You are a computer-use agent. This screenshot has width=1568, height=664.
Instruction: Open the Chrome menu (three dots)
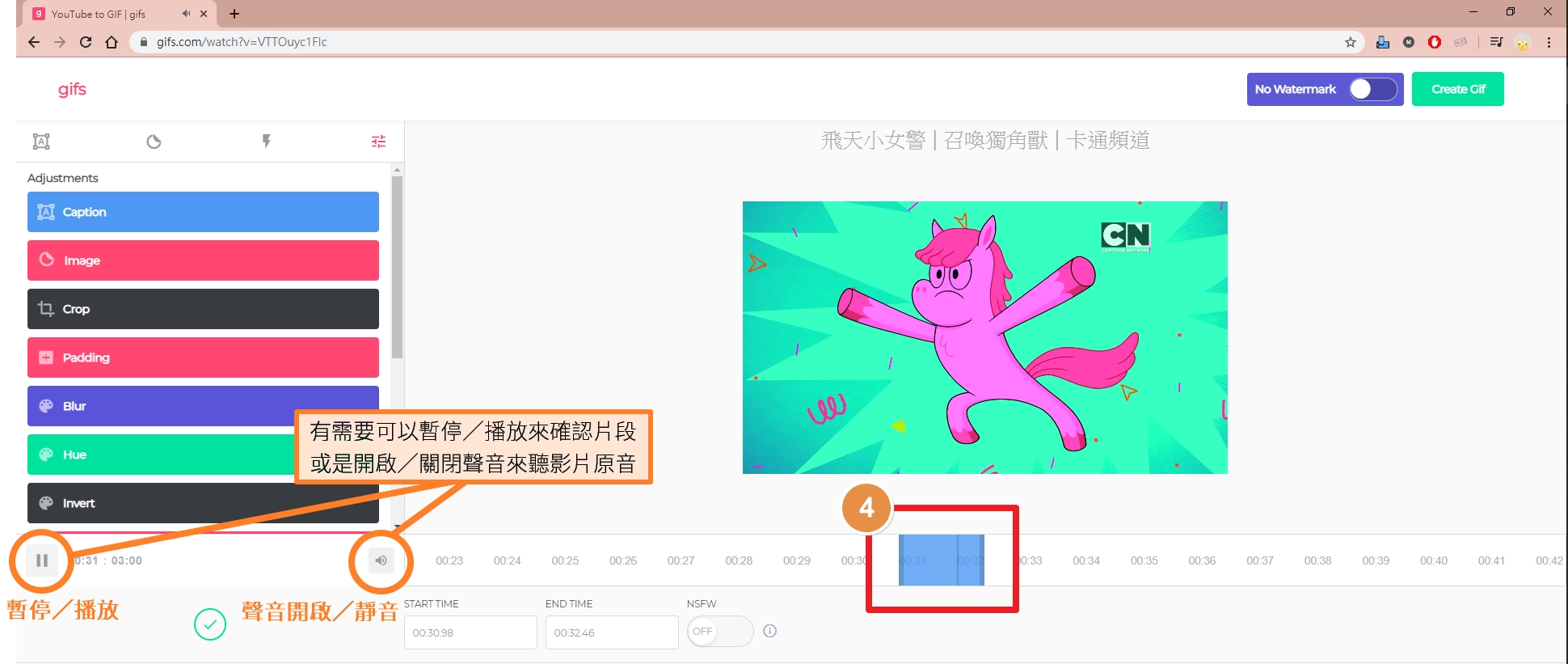[1549, 42]
